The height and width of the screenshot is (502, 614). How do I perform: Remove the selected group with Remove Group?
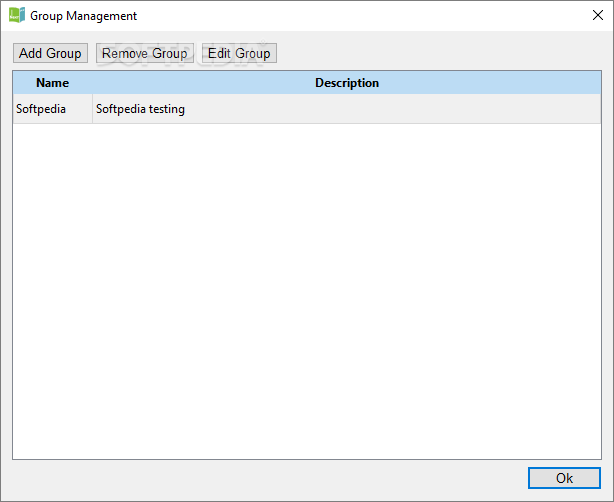click(x=144, y=53)
